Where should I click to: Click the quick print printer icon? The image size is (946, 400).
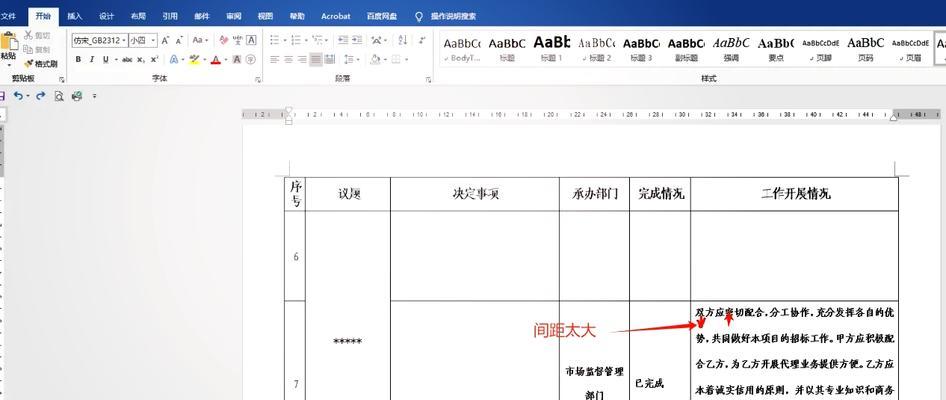77,96
